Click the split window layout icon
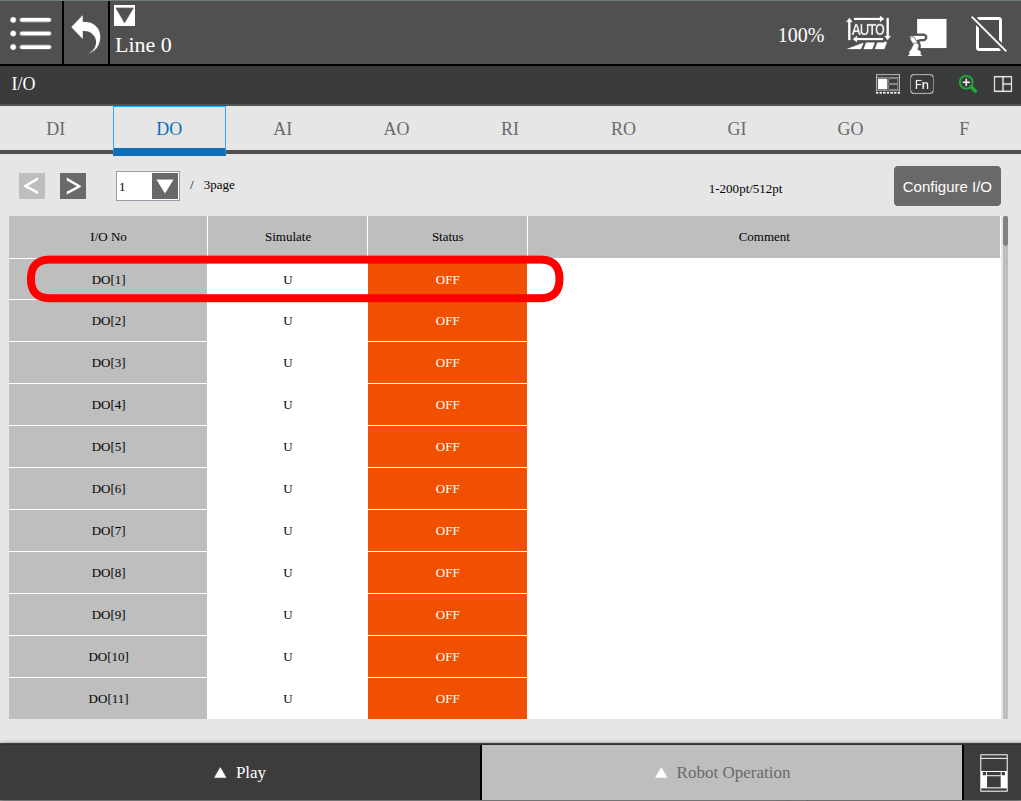The image size is (1021, 801). (1002, 84)
